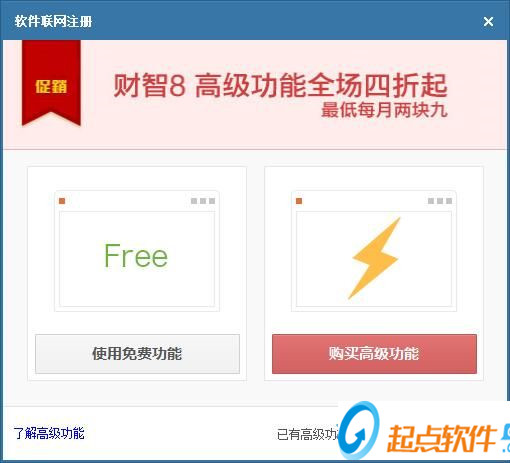The image size is (510, 463).
Task: Click the 软件联网注册 title bar text
Action: [53, 21]
